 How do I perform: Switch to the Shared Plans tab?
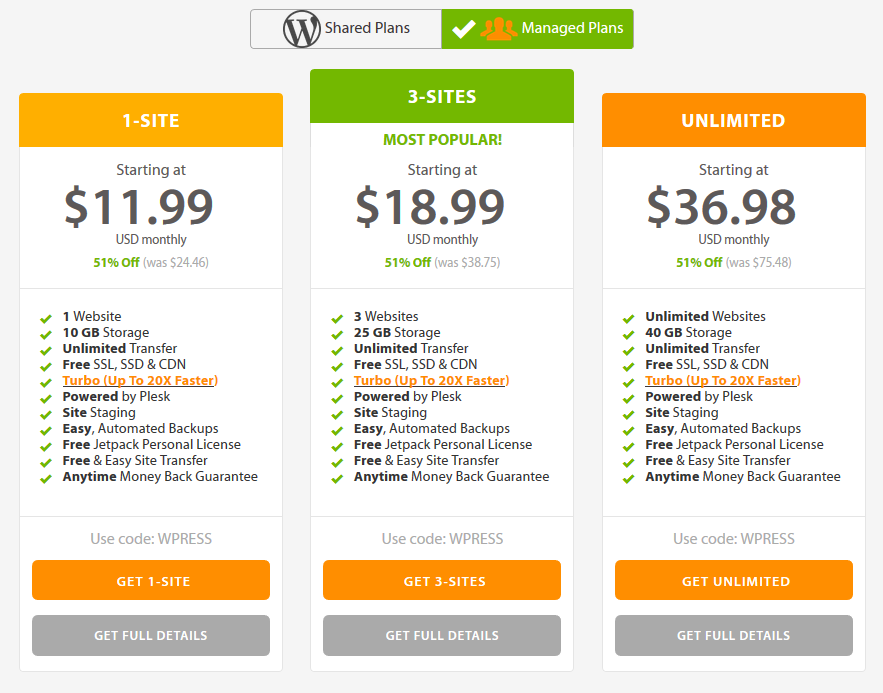346,29
